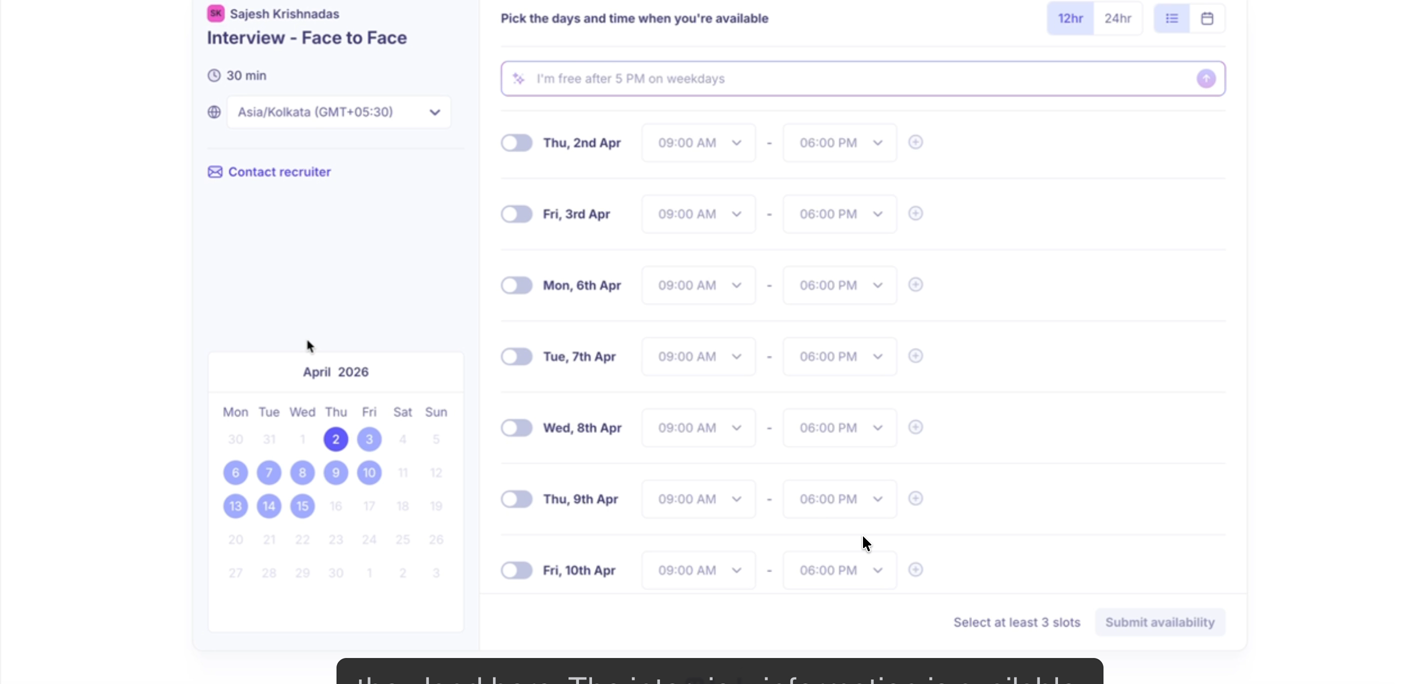This screenshot has height=684, width=1421.
Task: Click the plus icon beside Thu 2nd Apr
Action: coord(915,142)
